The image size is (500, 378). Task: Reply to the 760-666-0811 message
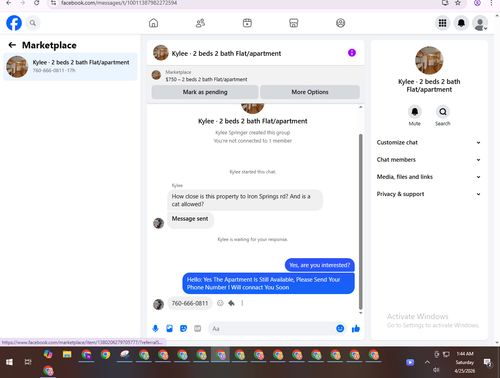pos(231,303)
